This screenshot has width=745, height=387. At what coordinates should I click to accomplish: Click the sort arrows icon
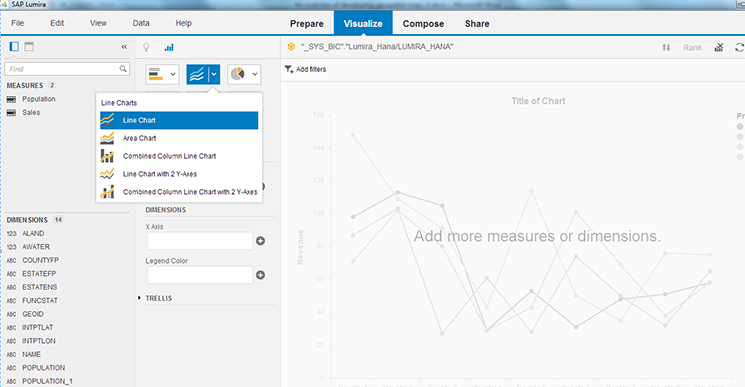tap(666, 47)
